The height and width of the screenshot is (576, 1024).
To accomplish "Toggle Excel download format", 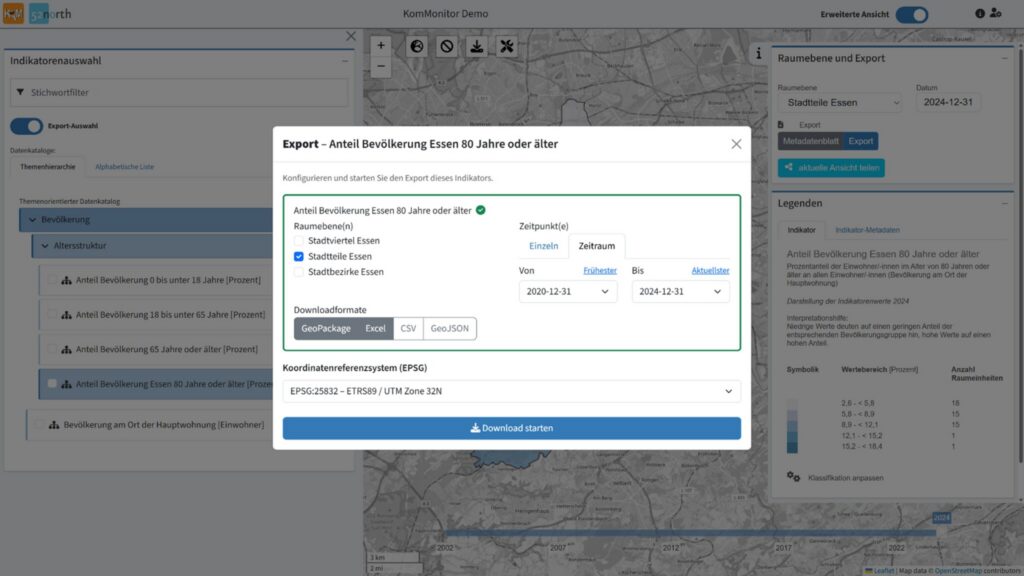I will point(375,328).
